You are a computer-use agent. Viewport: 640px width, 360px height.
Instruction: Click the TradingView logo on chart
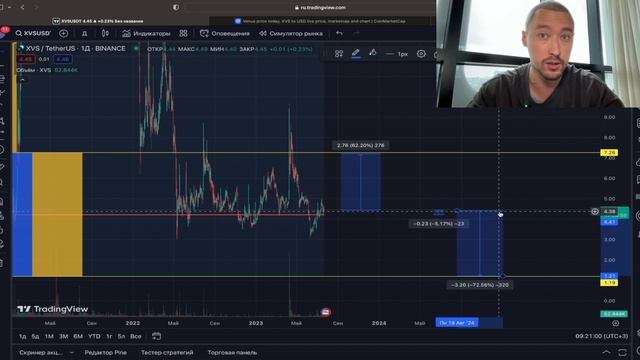pos(53,309)
